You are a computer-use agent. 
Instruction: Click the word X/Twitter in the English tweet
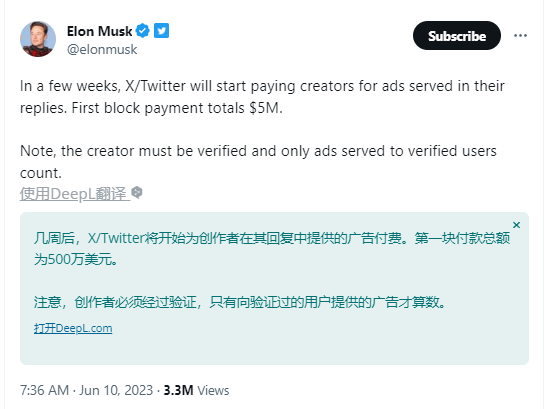(155, 86)
